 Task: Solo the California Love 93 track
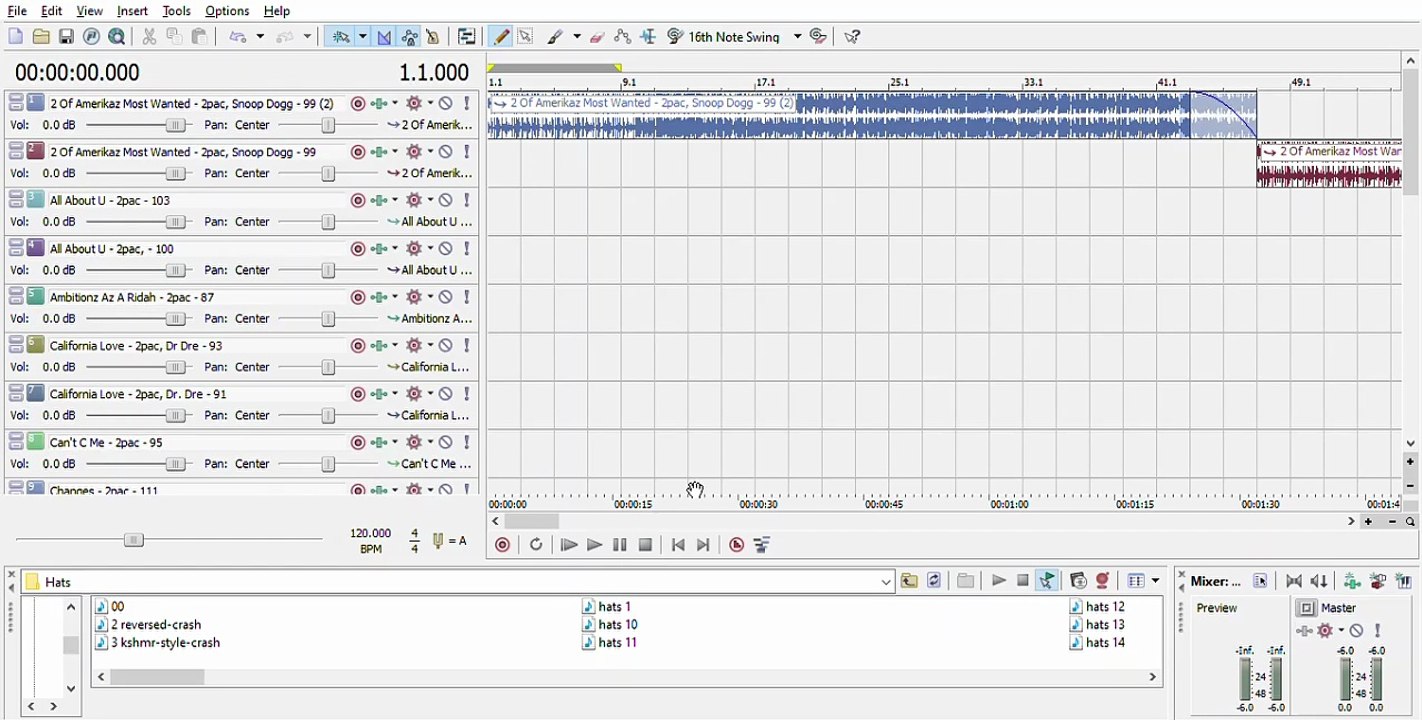pyautogui.click(x=466, y=345)
